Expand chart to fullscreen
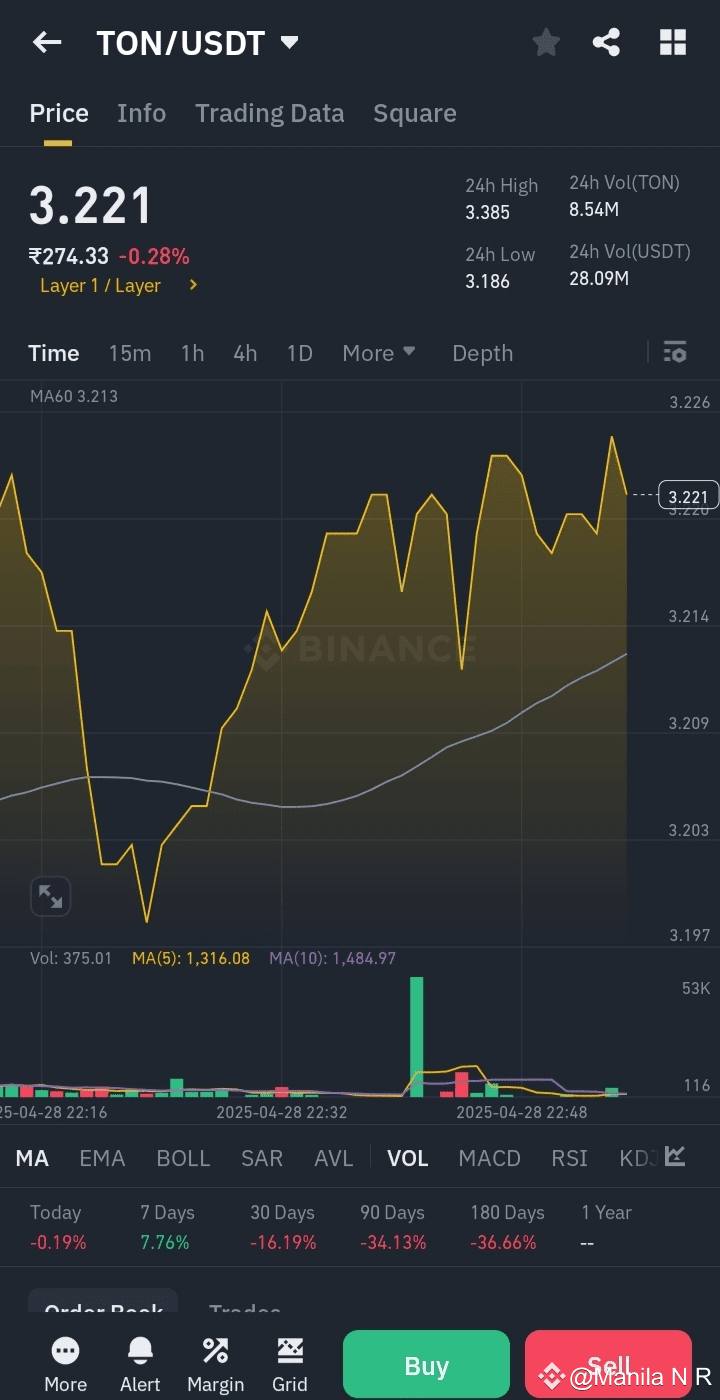Viewport: 720px width, 1400px height. tap(49, 895)
